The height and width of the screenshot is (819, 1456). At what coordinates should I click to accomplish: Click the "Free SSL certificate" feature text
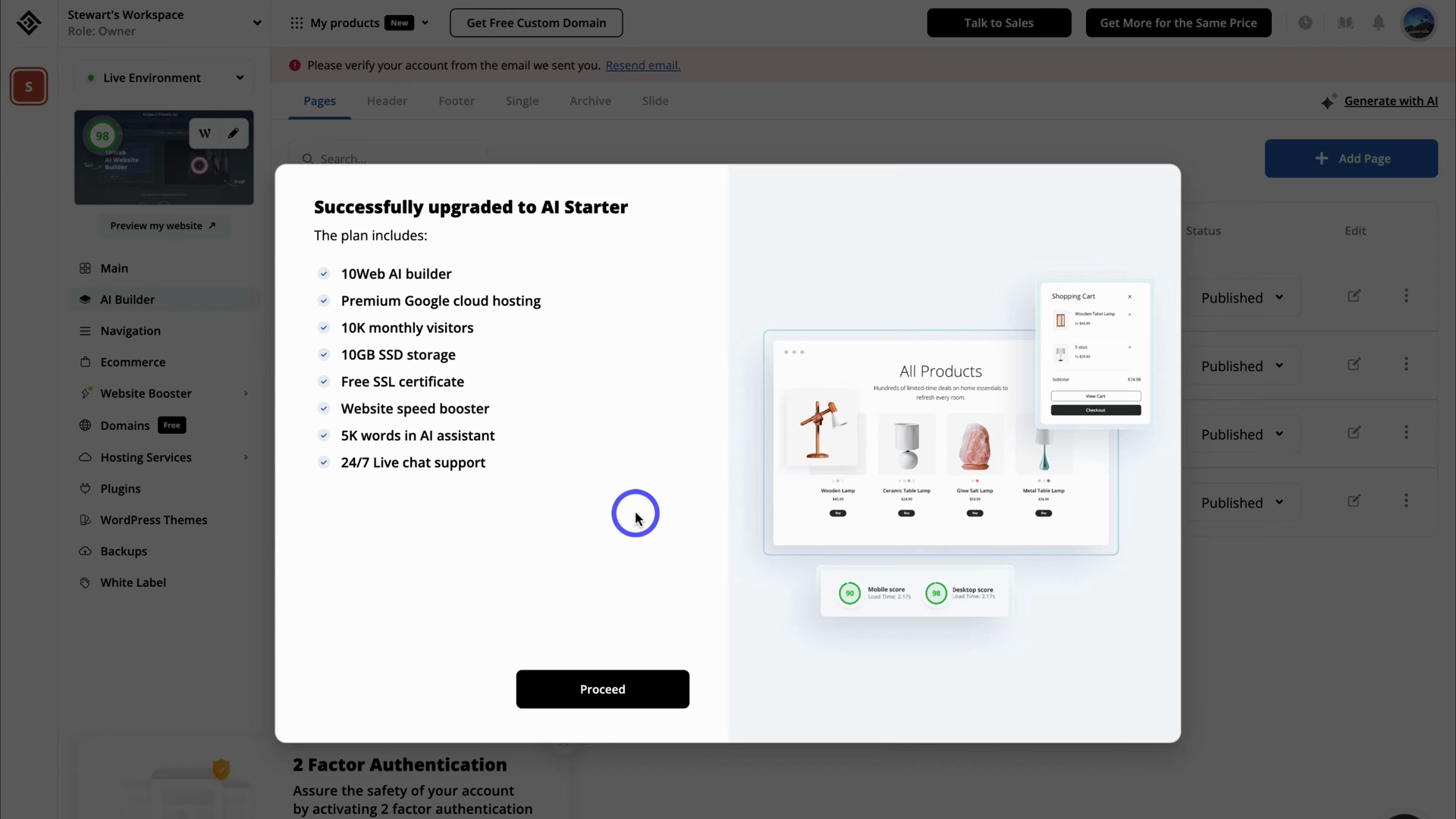403,381
